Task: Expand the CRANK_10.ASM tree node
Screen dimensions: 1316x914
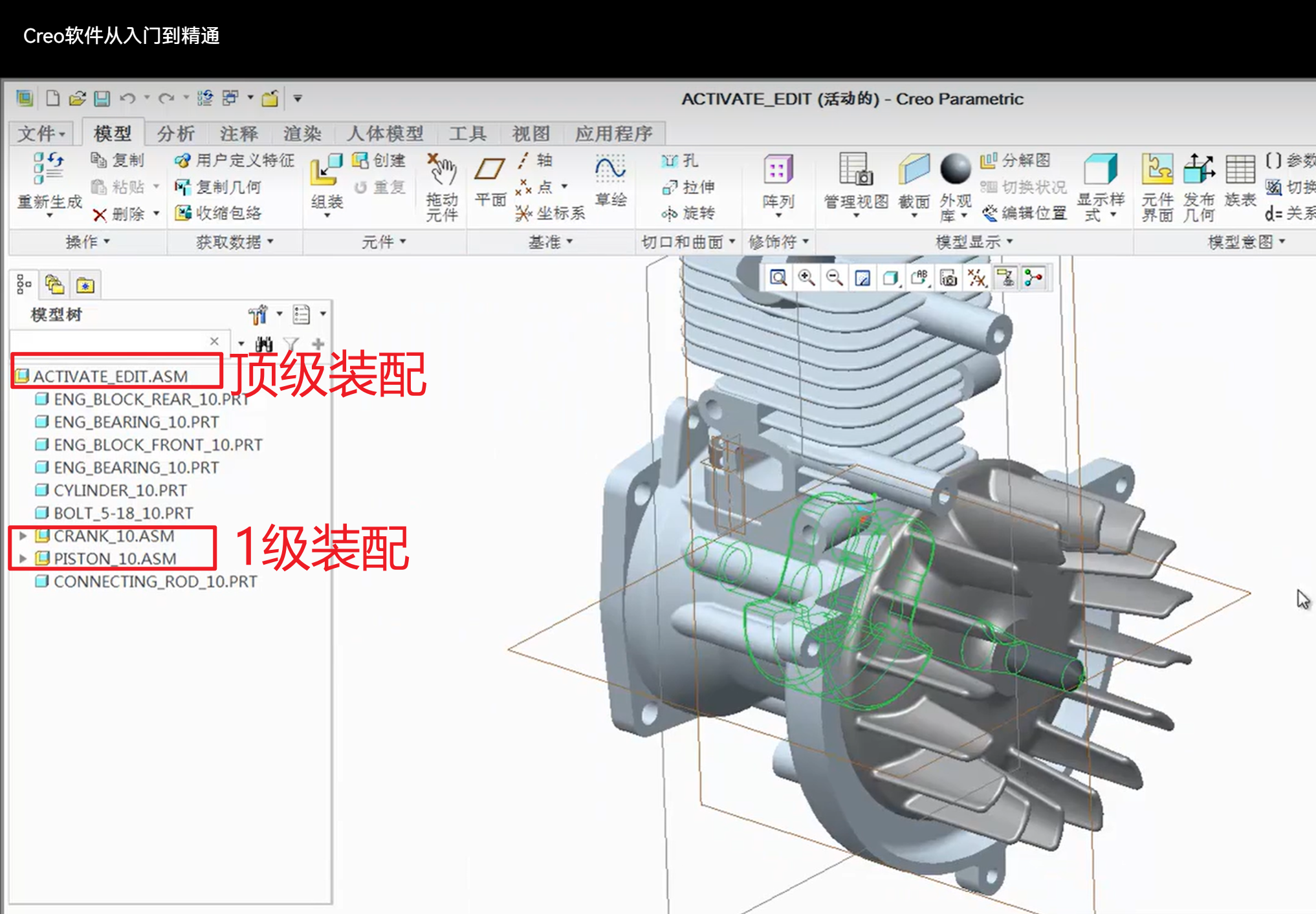Action: [x=23, y=536]
